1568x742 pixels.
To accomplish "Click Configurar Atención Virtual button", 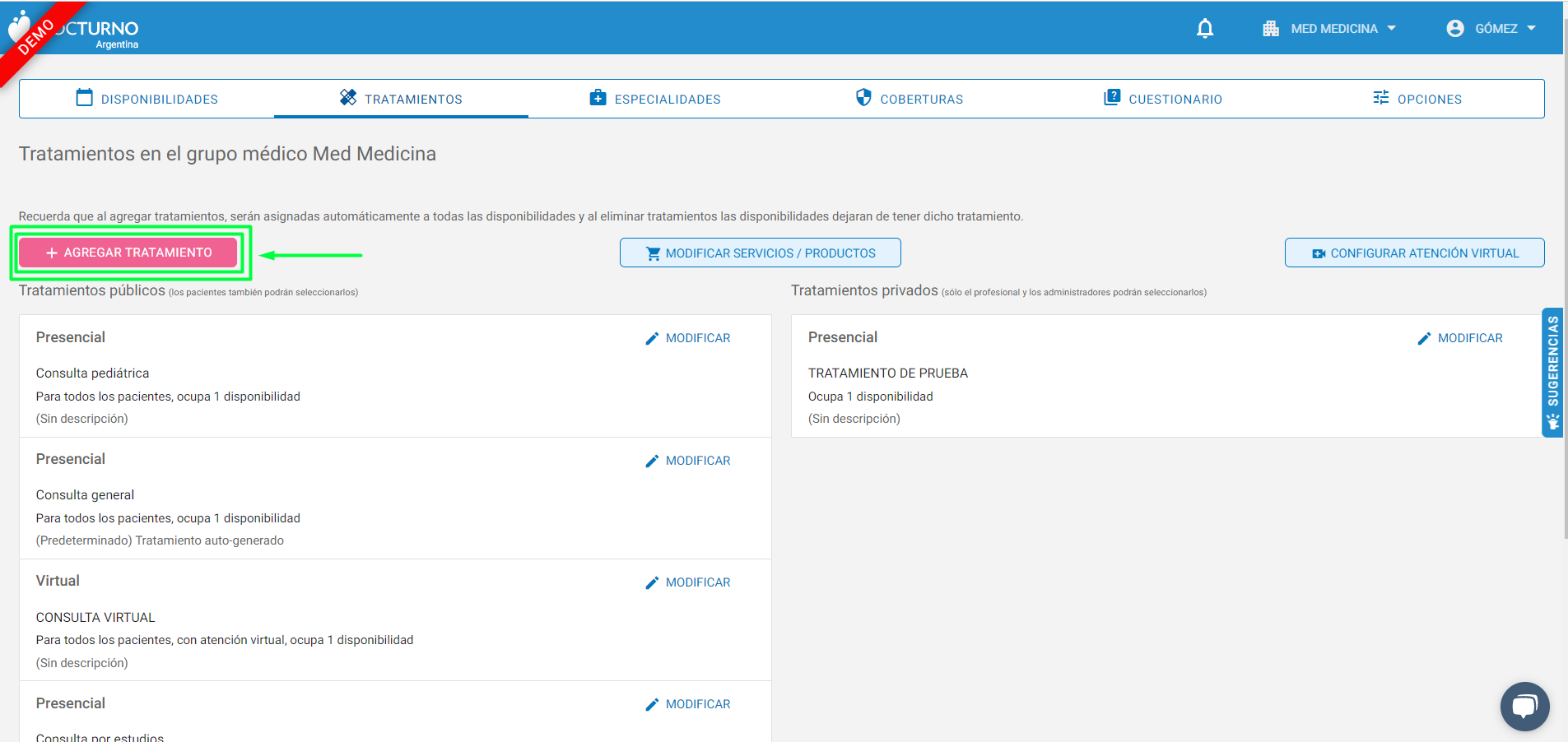I will [1414, 253].
